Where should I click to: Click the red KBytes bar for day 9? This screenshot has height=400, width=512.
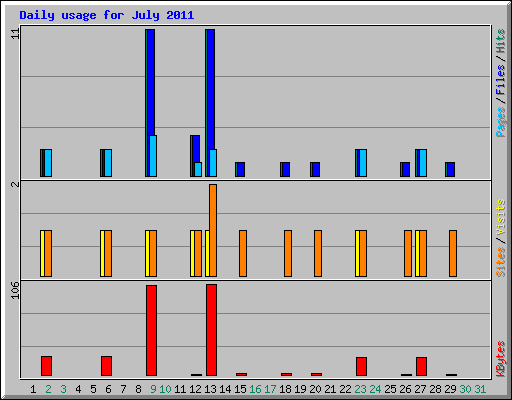pos(151,330)
